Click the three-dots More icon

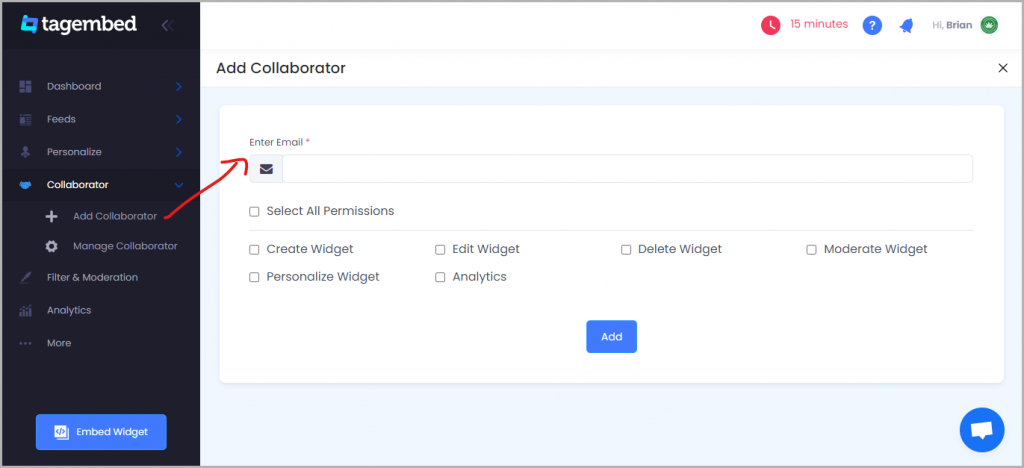[25, 343]
